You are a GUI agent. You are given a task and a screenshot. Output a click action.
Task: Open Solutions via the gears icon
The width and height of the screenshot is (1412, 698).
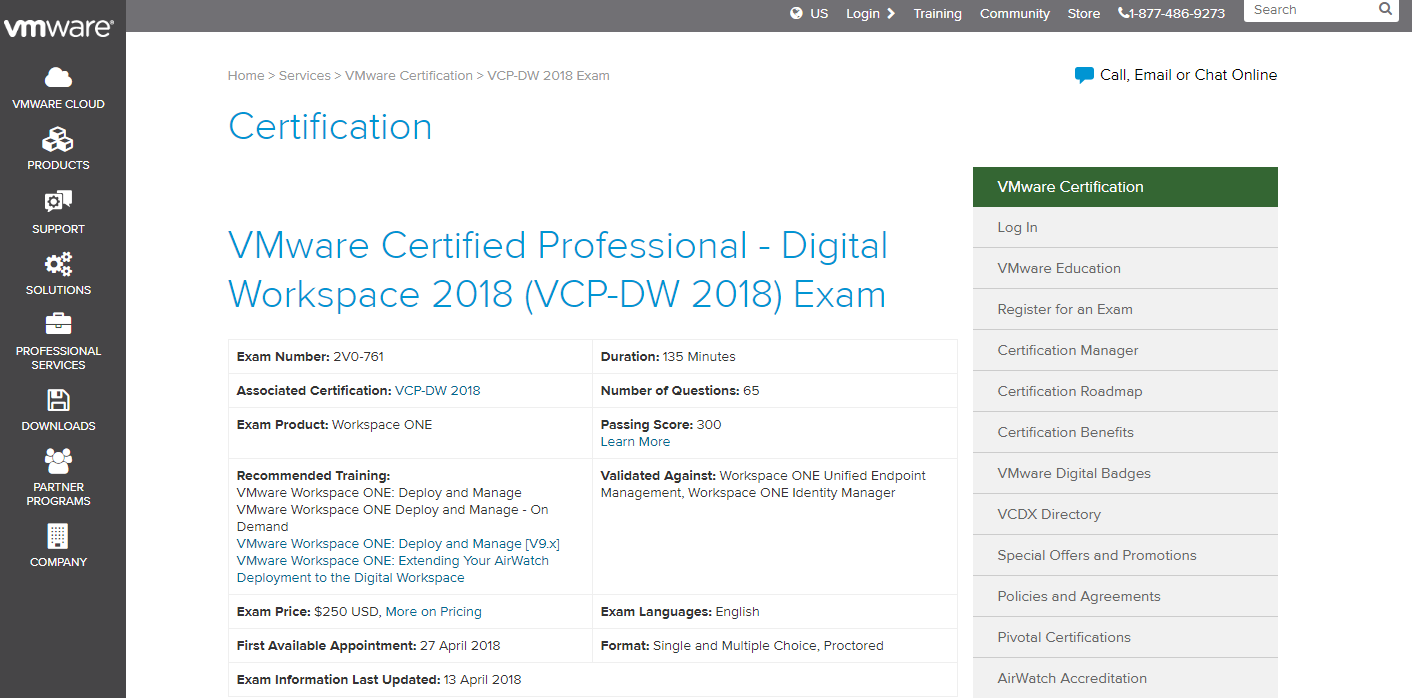tap(58, 264)
